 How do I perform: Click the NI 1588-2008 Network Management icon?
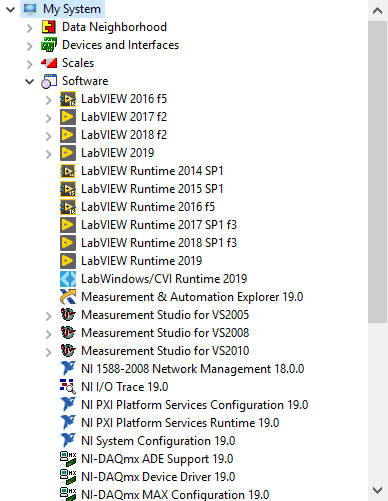68,368
